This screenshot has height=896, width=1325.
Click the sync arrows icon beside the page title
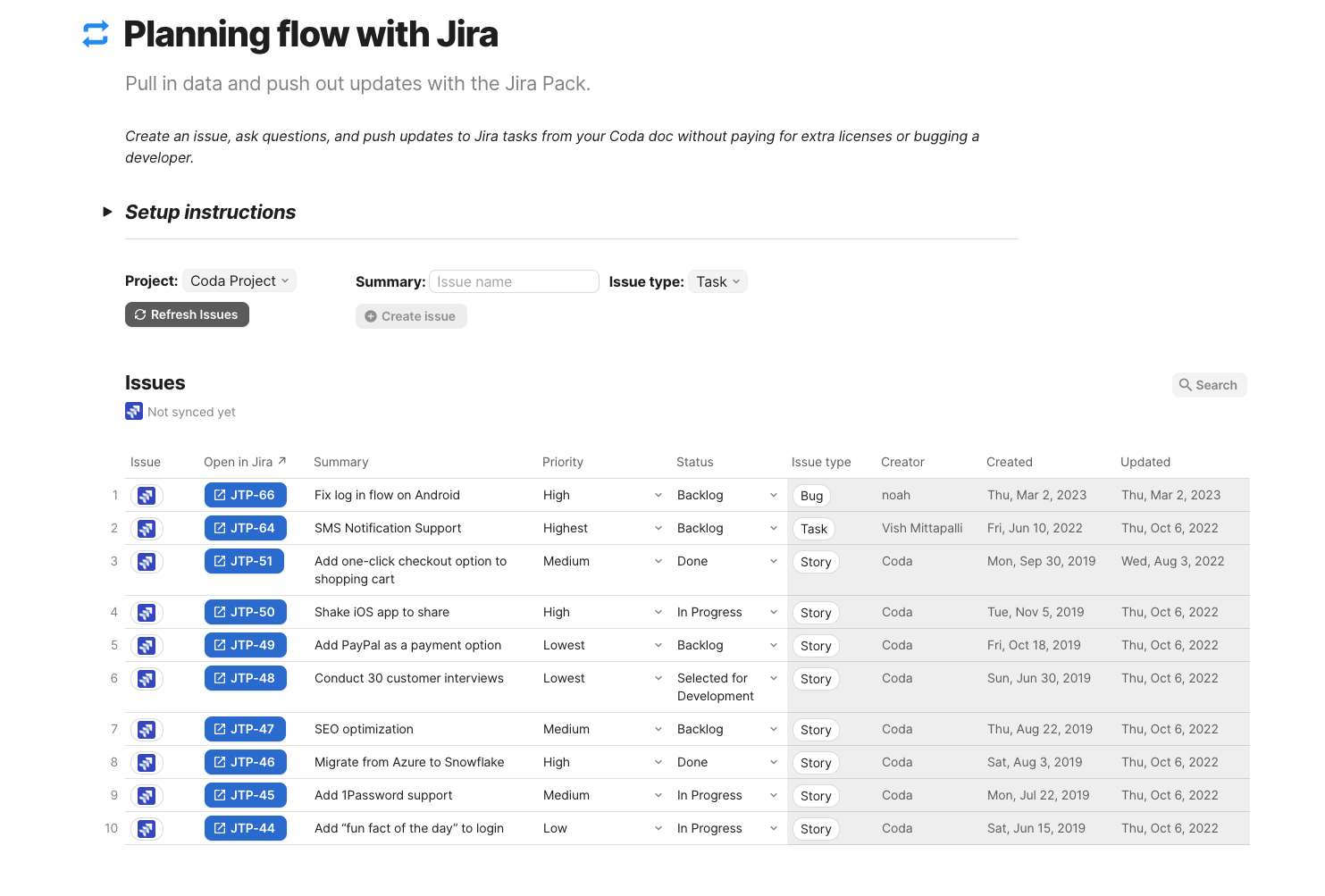click(x=96, y=34)
